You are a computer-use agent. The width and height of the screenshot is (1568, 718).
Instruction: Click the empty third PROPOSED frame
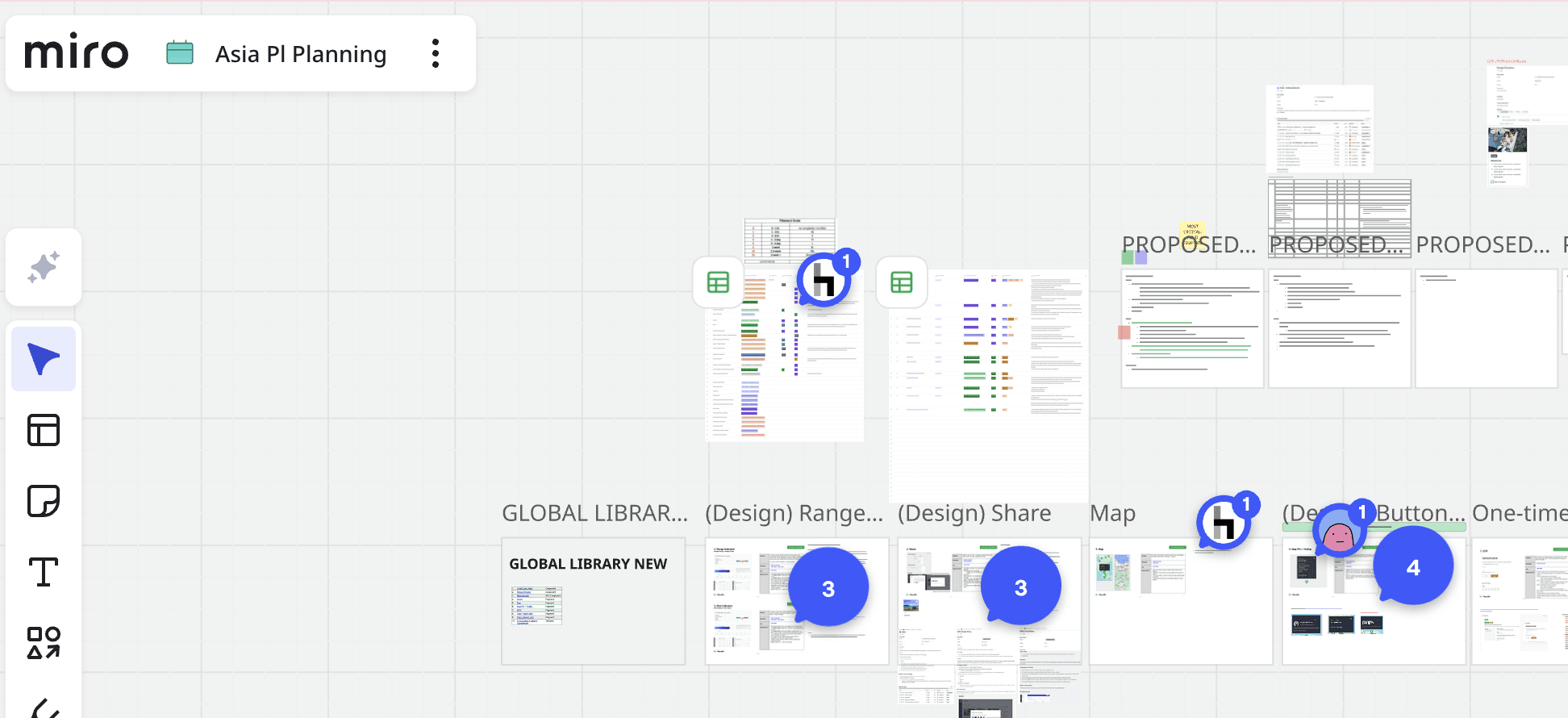(1487, 328)
